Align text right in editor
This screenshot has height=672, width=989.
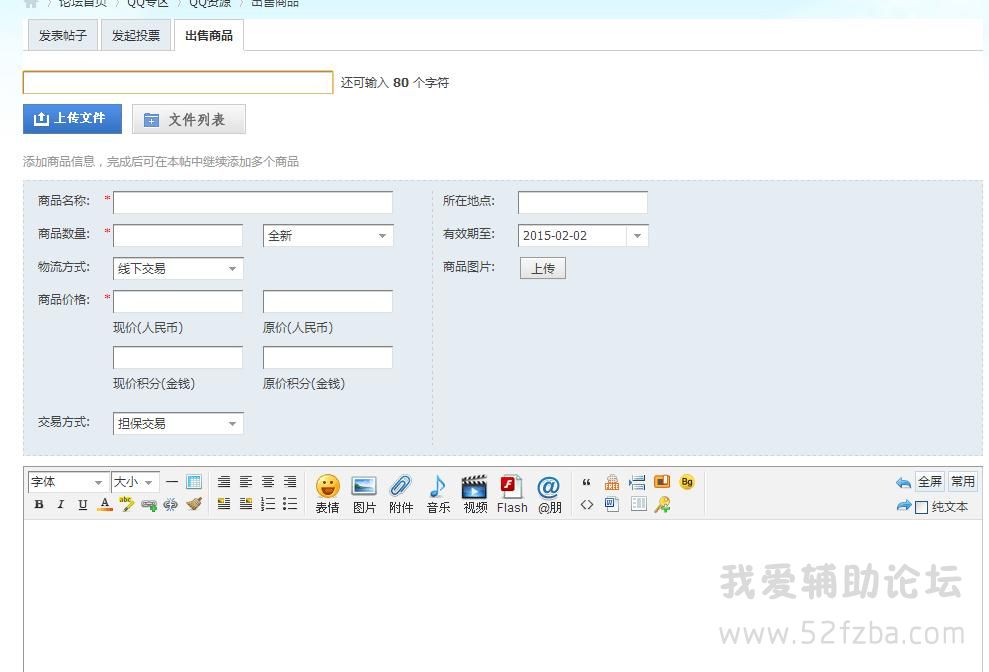pyautogui.click(x=290, y=481)
